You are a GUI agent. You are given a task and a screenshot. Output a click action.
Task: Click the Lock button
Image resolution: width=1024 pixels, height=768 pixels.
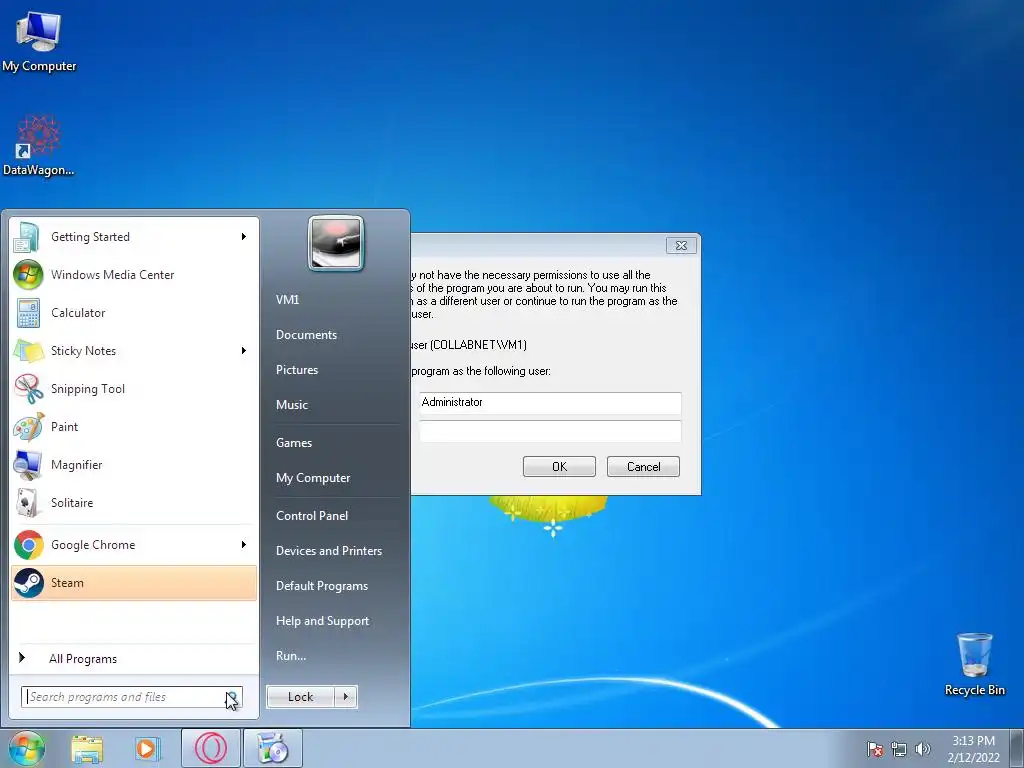click(x=300, y=697)
